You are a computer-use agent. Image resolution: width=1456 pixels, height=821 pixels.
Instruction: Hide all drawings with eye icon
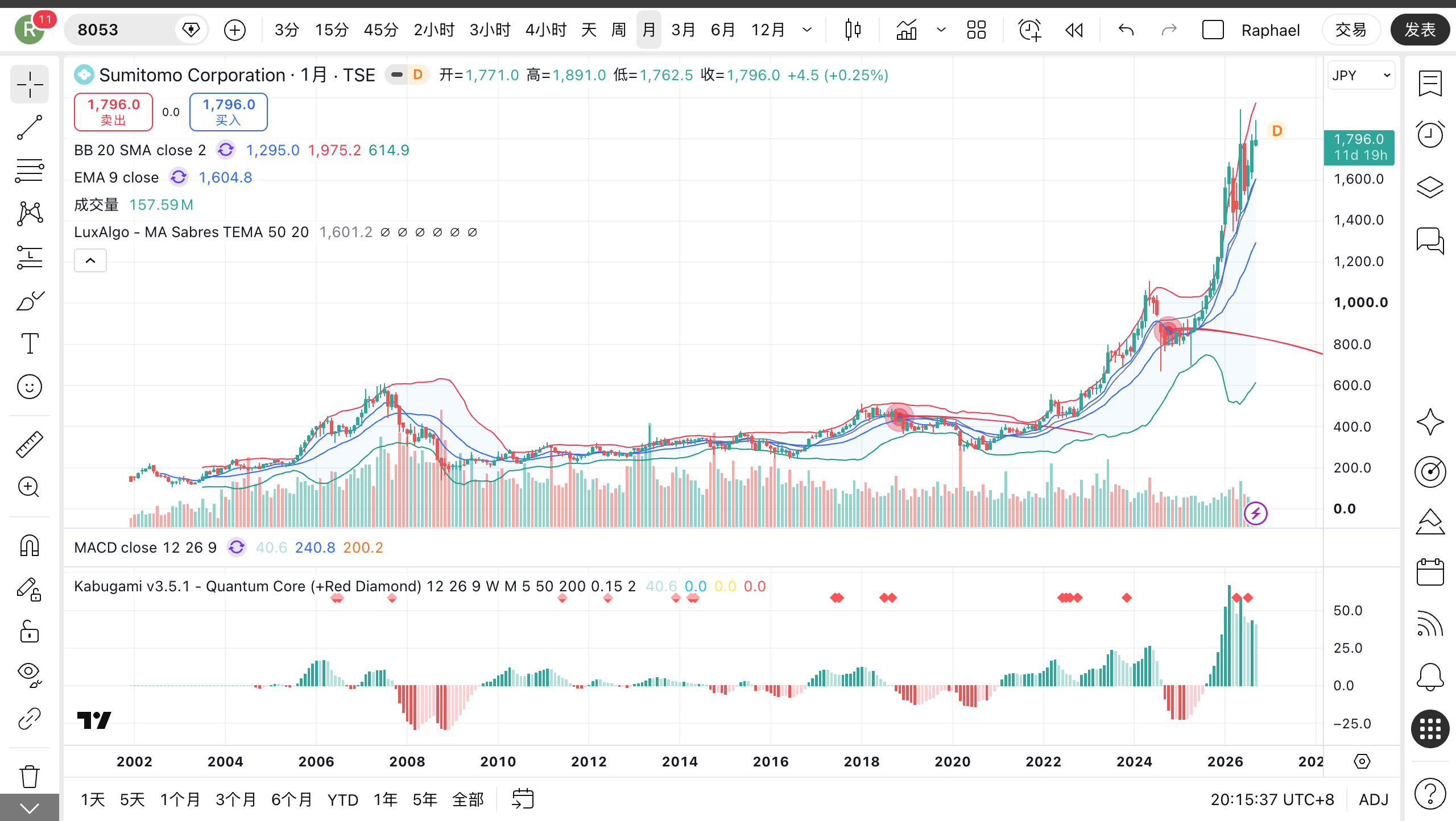click(30, 675)
